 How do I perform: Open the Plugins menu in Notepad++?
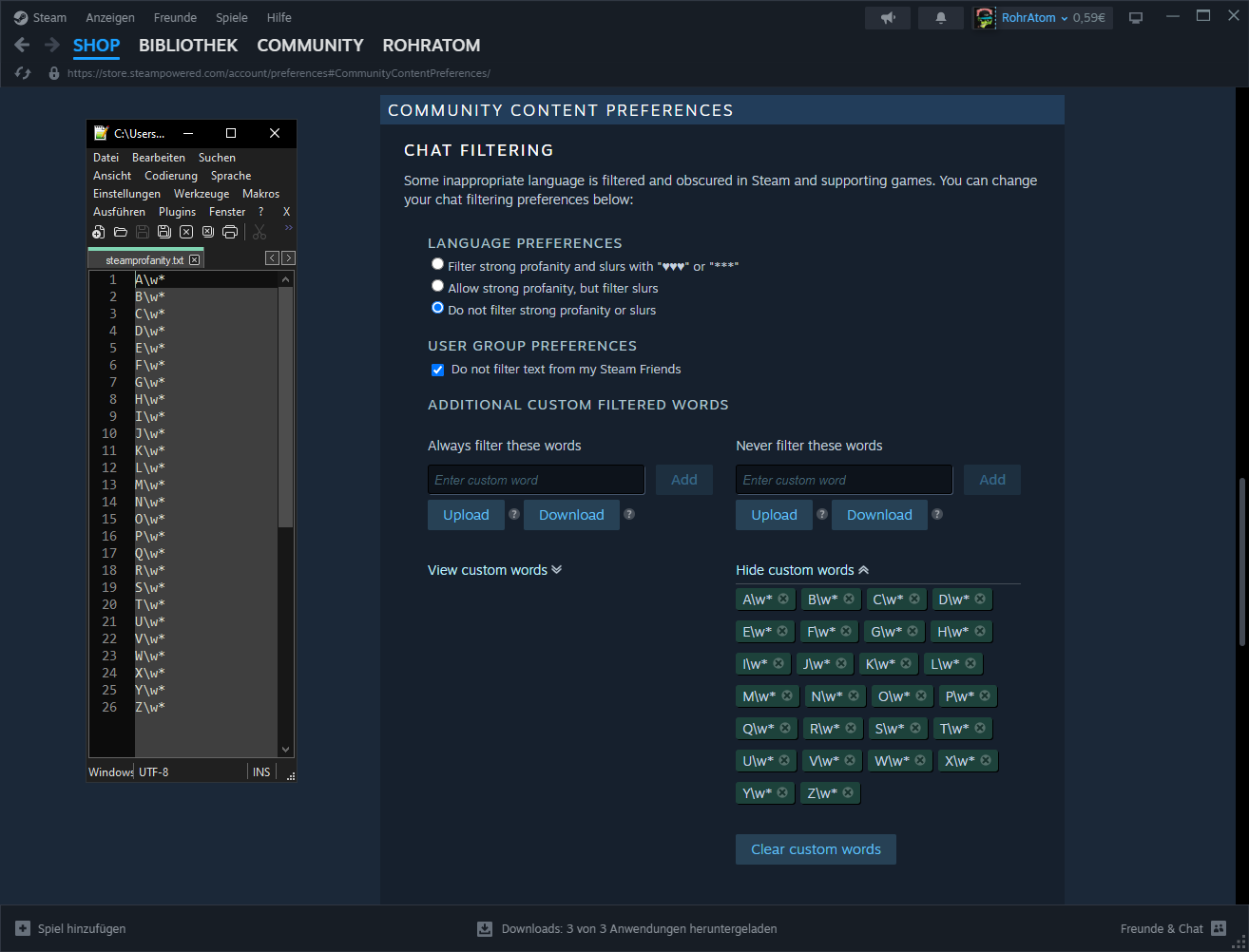coord(177,212)
